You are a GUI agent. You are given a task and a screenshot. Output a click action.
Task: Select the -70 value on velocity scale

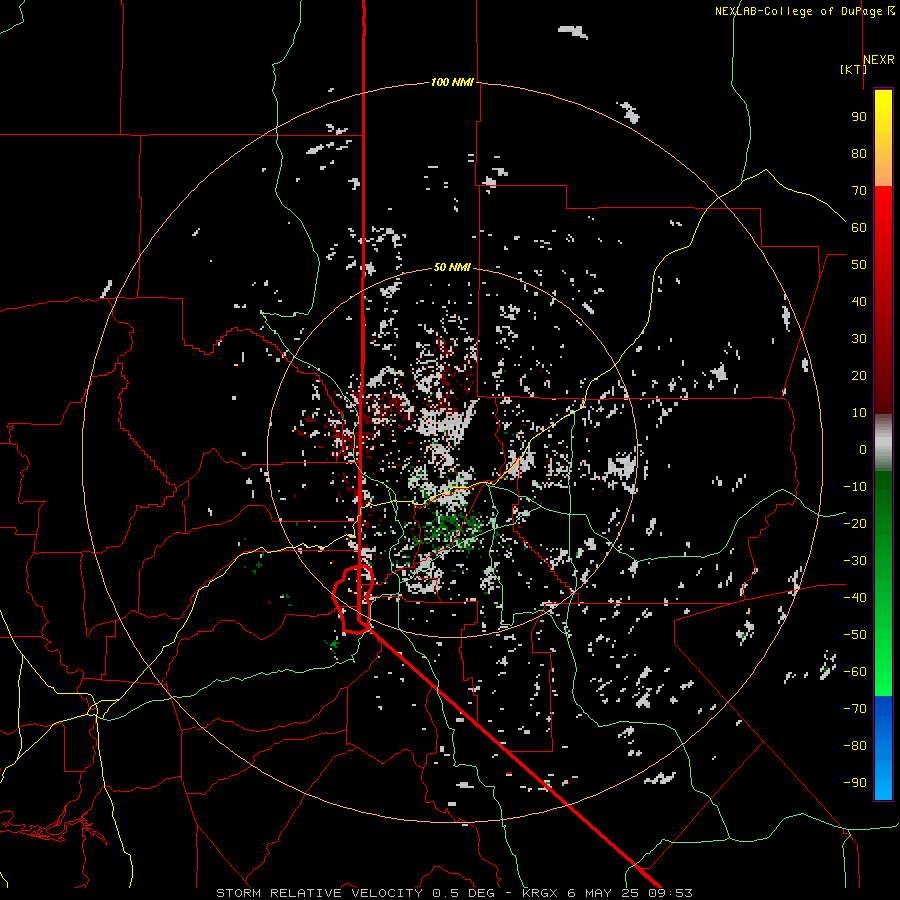click(x=855, y=709)
